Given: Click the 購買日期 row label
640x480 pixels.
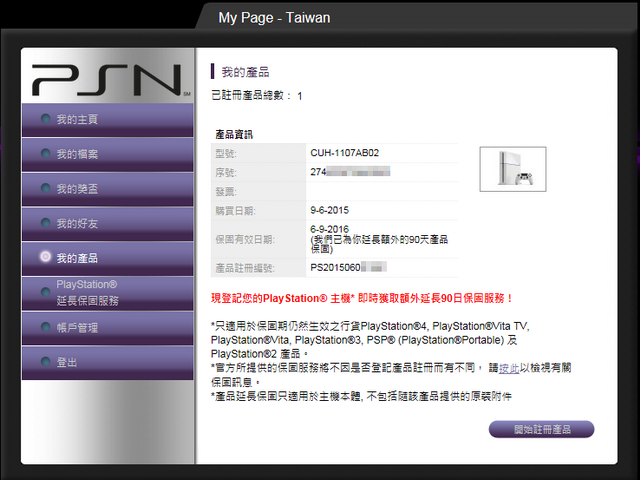Looking at the screenshot, I should tap(236, 211).
